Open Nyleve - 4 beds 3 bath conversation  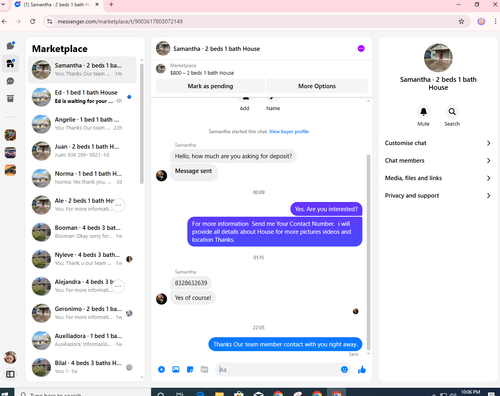click(x=82, y=259)
